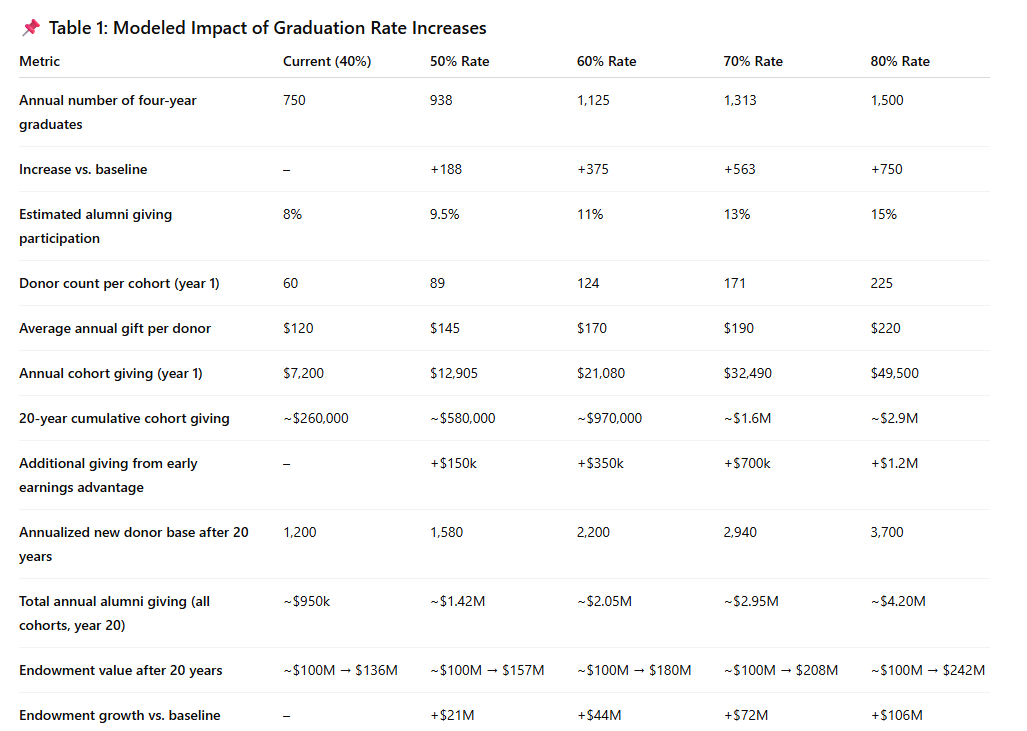Click the red pushpin icon beside the title
1027x731 pixels.
pyautogui.click(x=31, y=28)
